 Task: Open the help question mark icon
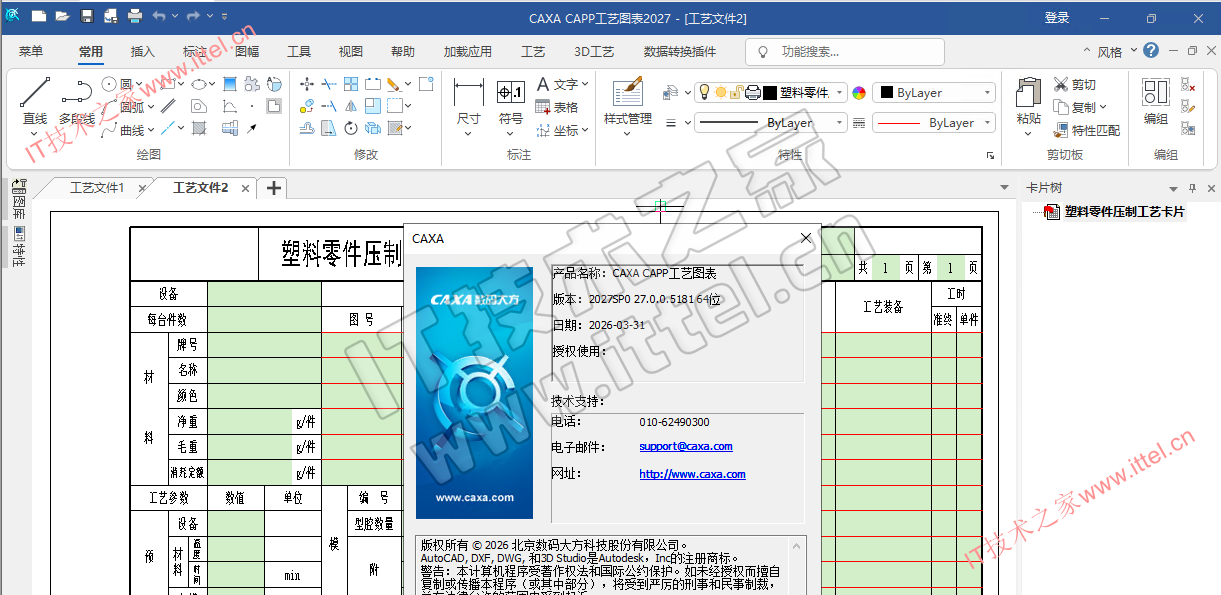(x=1151, y=51)
